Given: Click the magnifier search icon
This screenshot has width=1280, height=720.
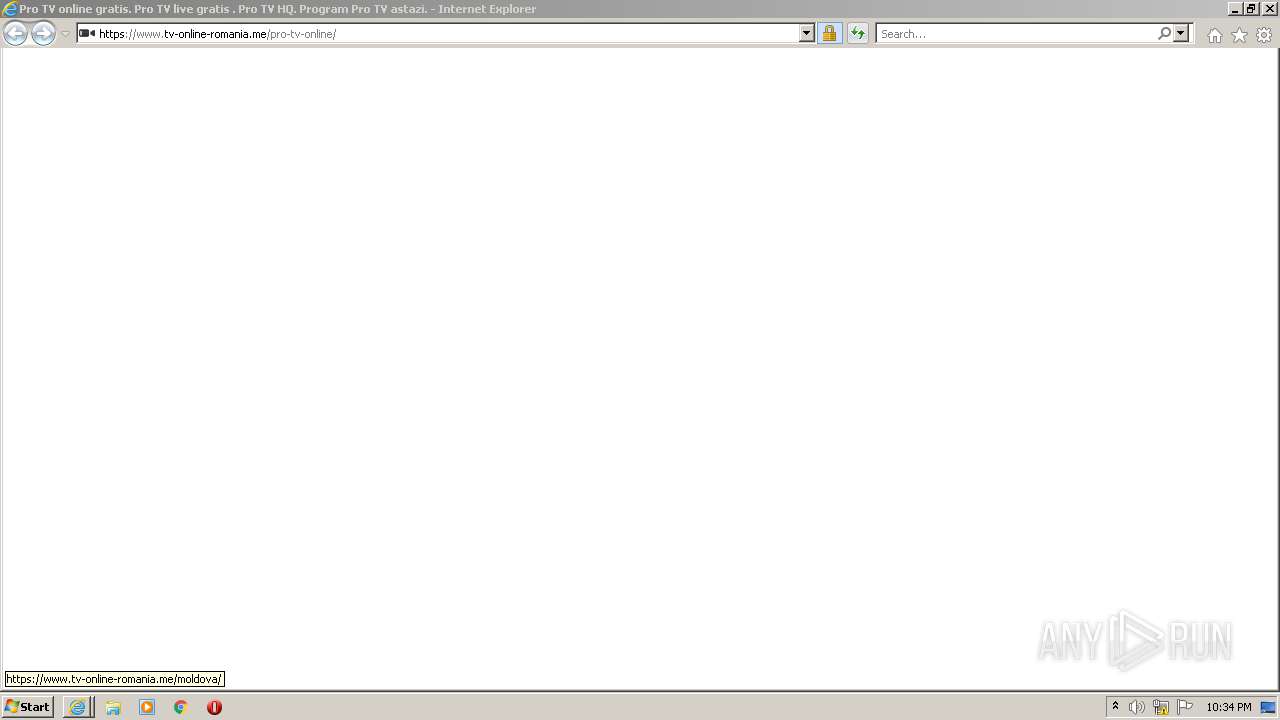Looking at the screenshot, I should click(x=1164, y=34).
